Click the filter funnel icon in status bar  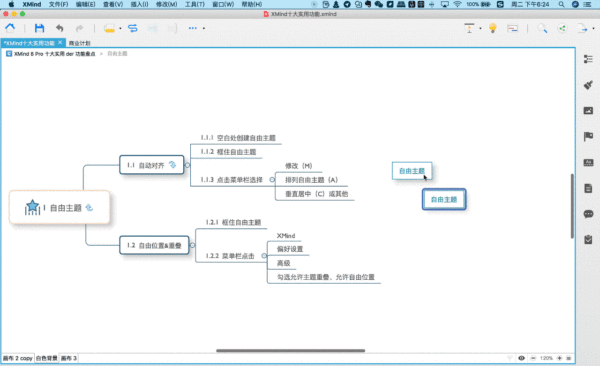point(510,358)
